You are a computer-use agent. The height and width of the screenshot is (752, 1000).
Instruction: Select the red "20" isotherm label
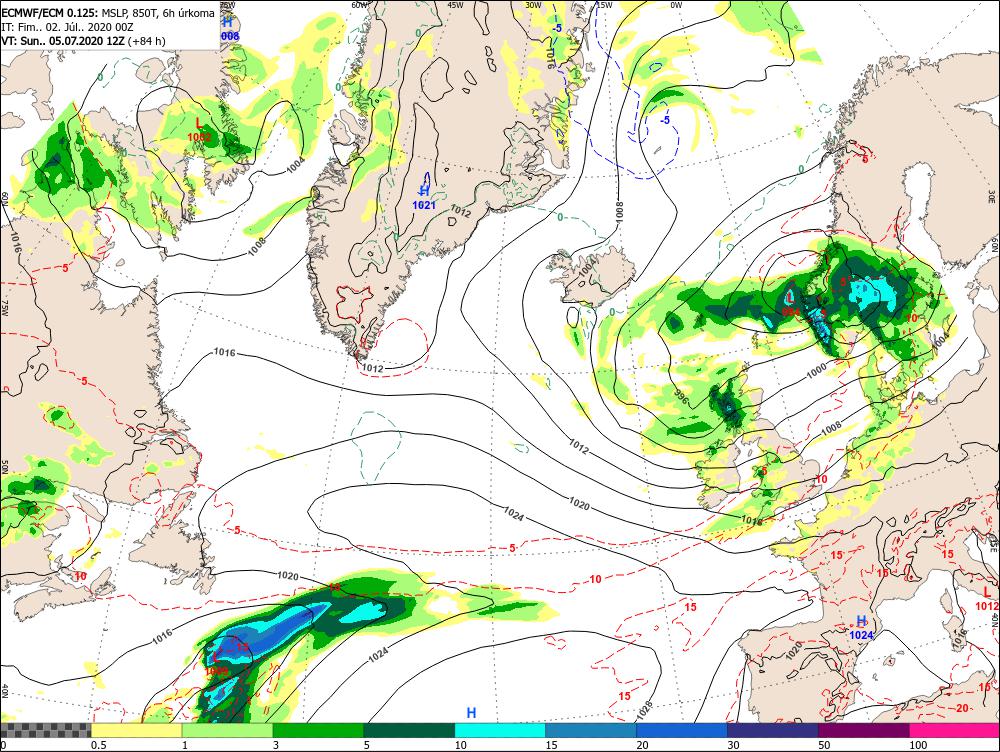962,708
